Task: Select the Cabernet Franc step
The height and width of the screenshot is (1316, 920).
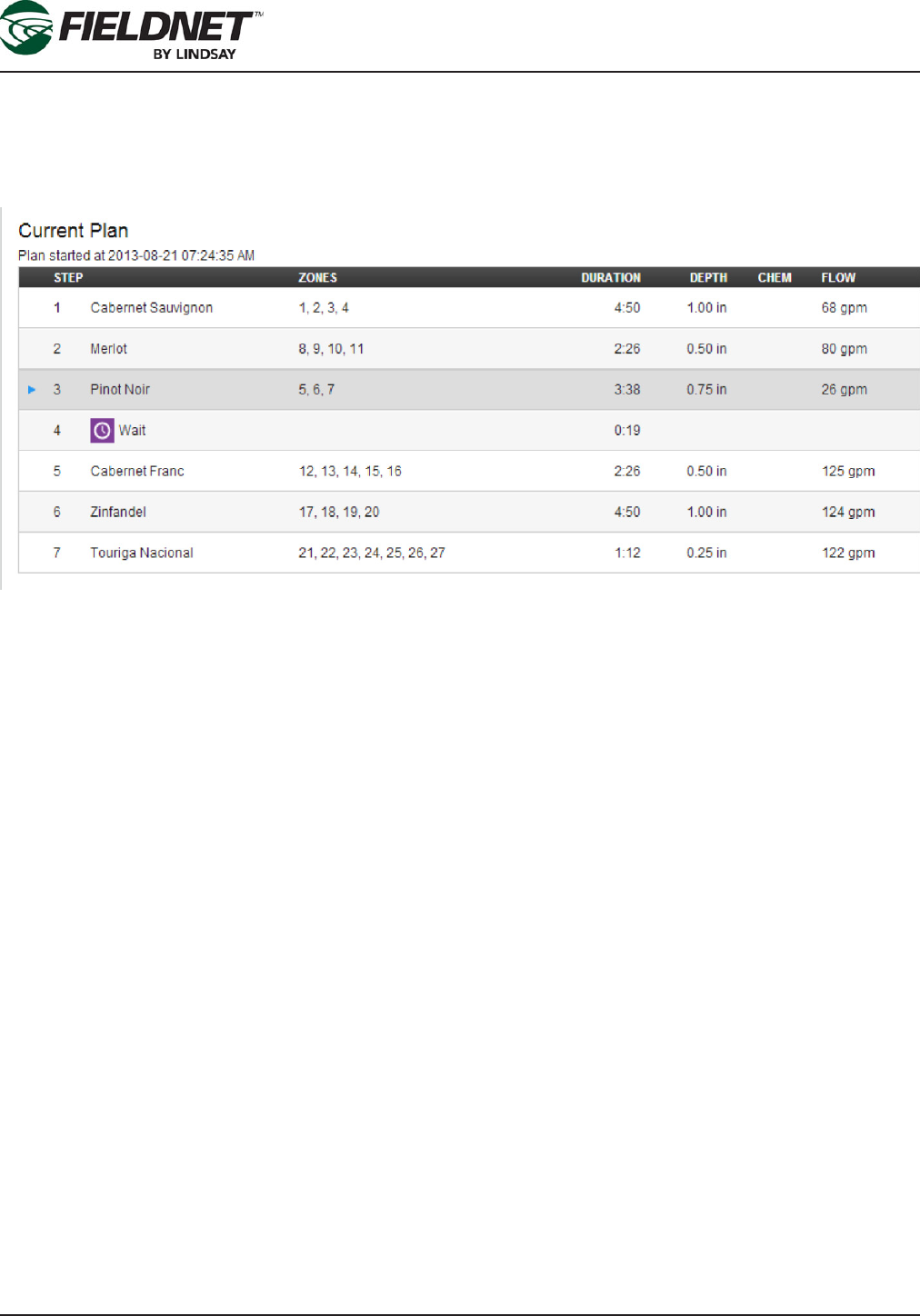Action: click(137, 472)
